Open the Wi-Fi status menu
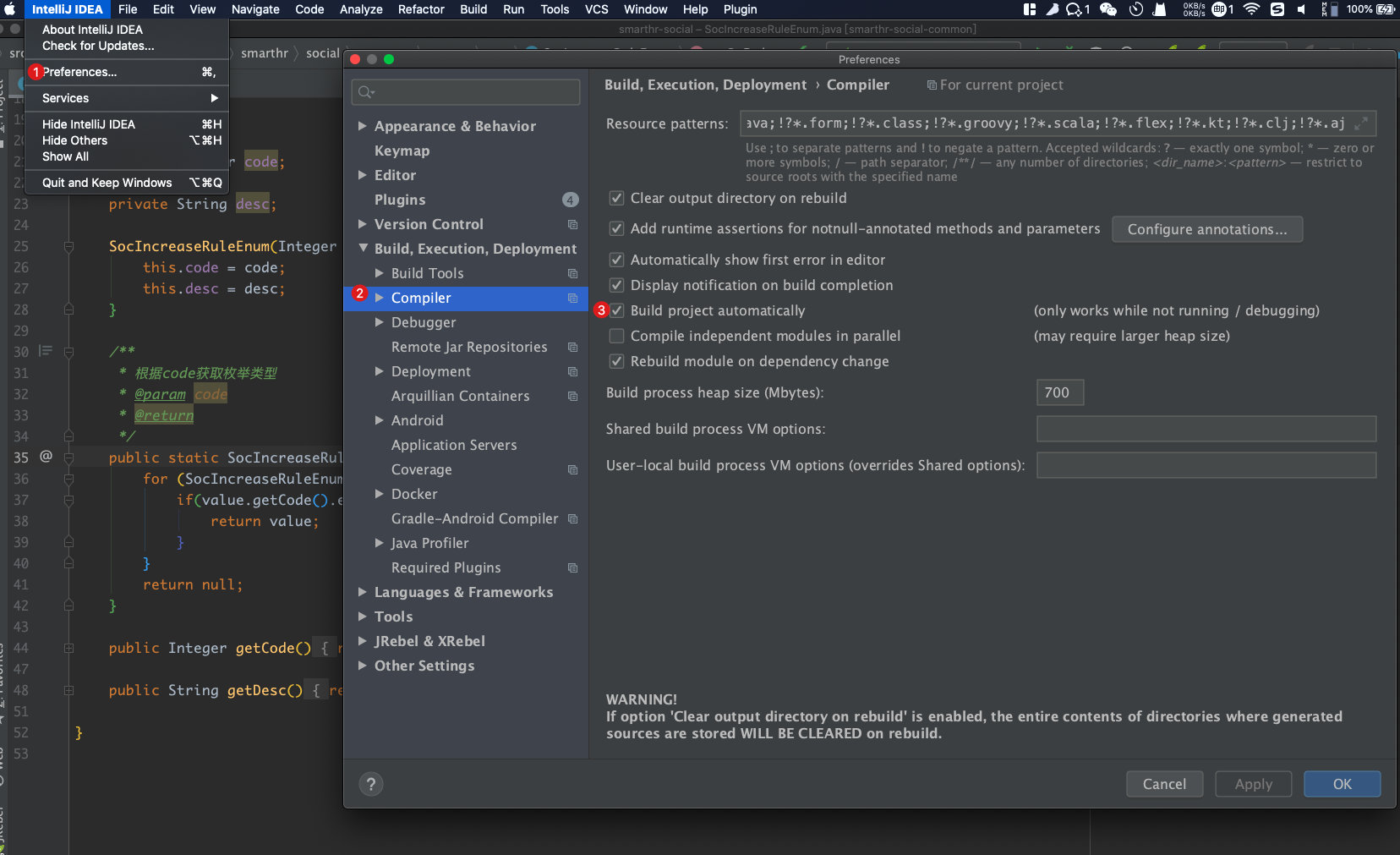 1251,9
